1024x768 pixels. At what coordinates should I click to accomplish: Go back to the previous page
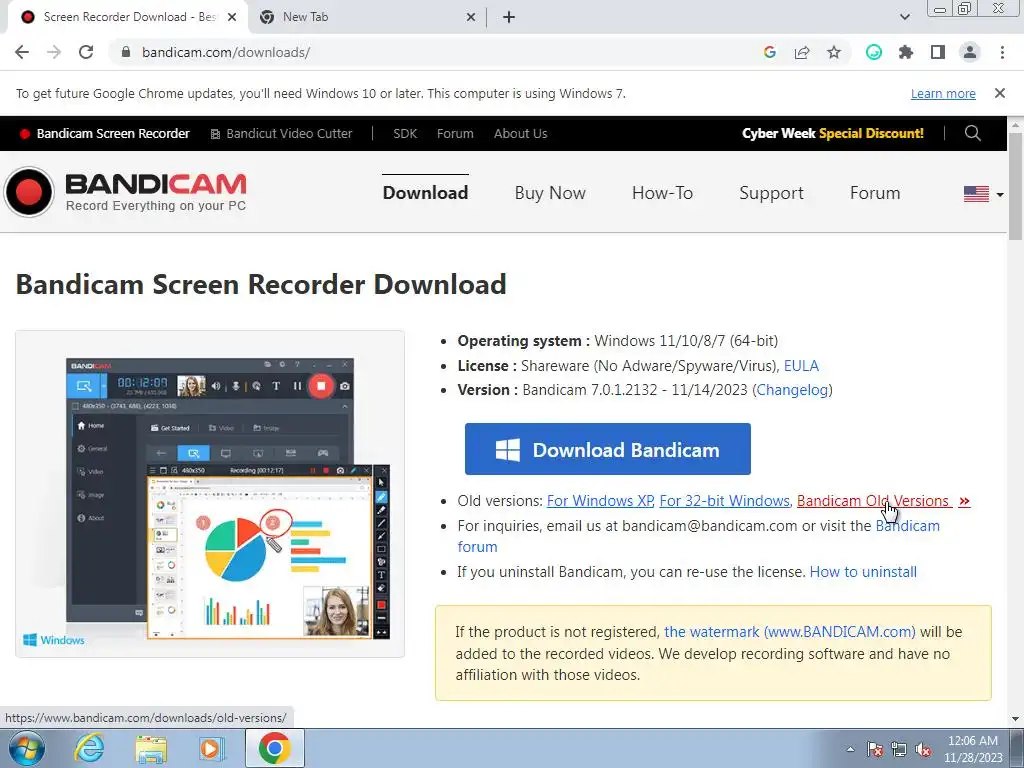[x=22, y=52]
